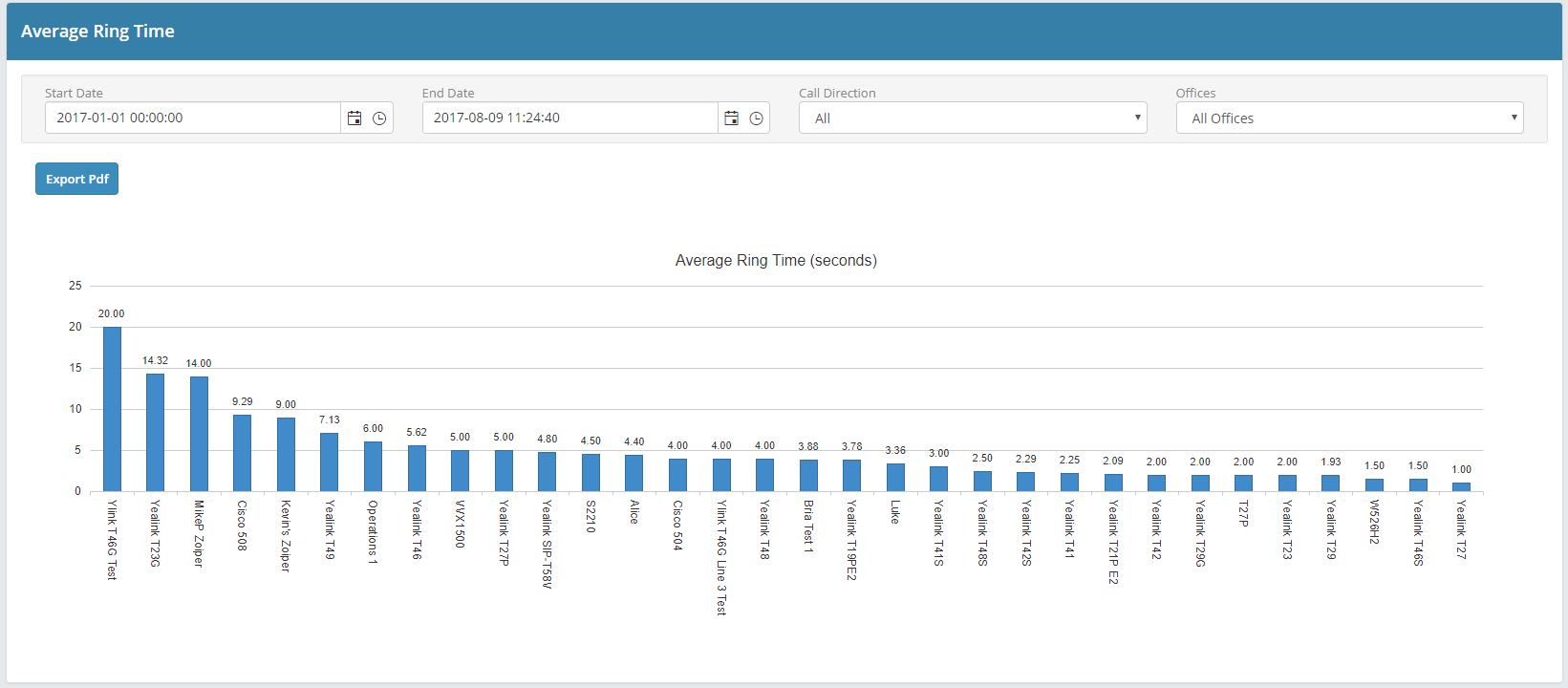The width and height of the screenshot is (1568, 688).
Task: Open the End Date calendar picker
Action: click(731, 118)
